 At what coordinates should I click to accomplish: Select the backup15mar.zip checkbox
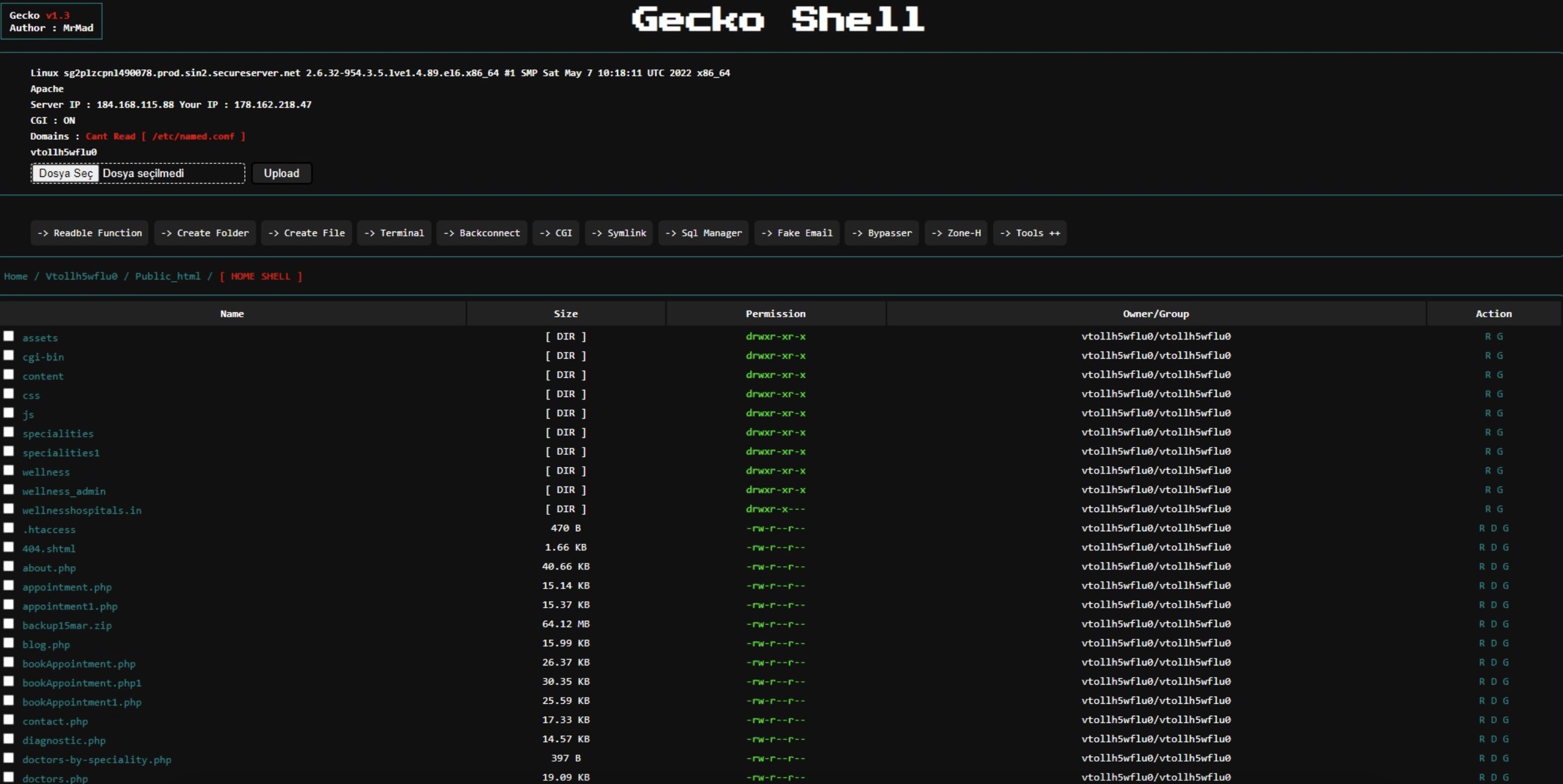click(9, 623)
